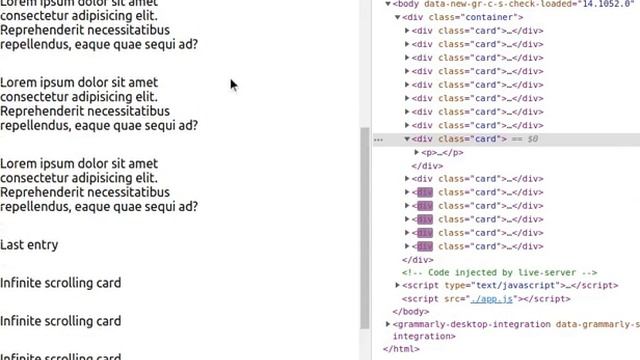Expand the <p>…</p> node
The image size is (640, 360).
click(416, 152)
